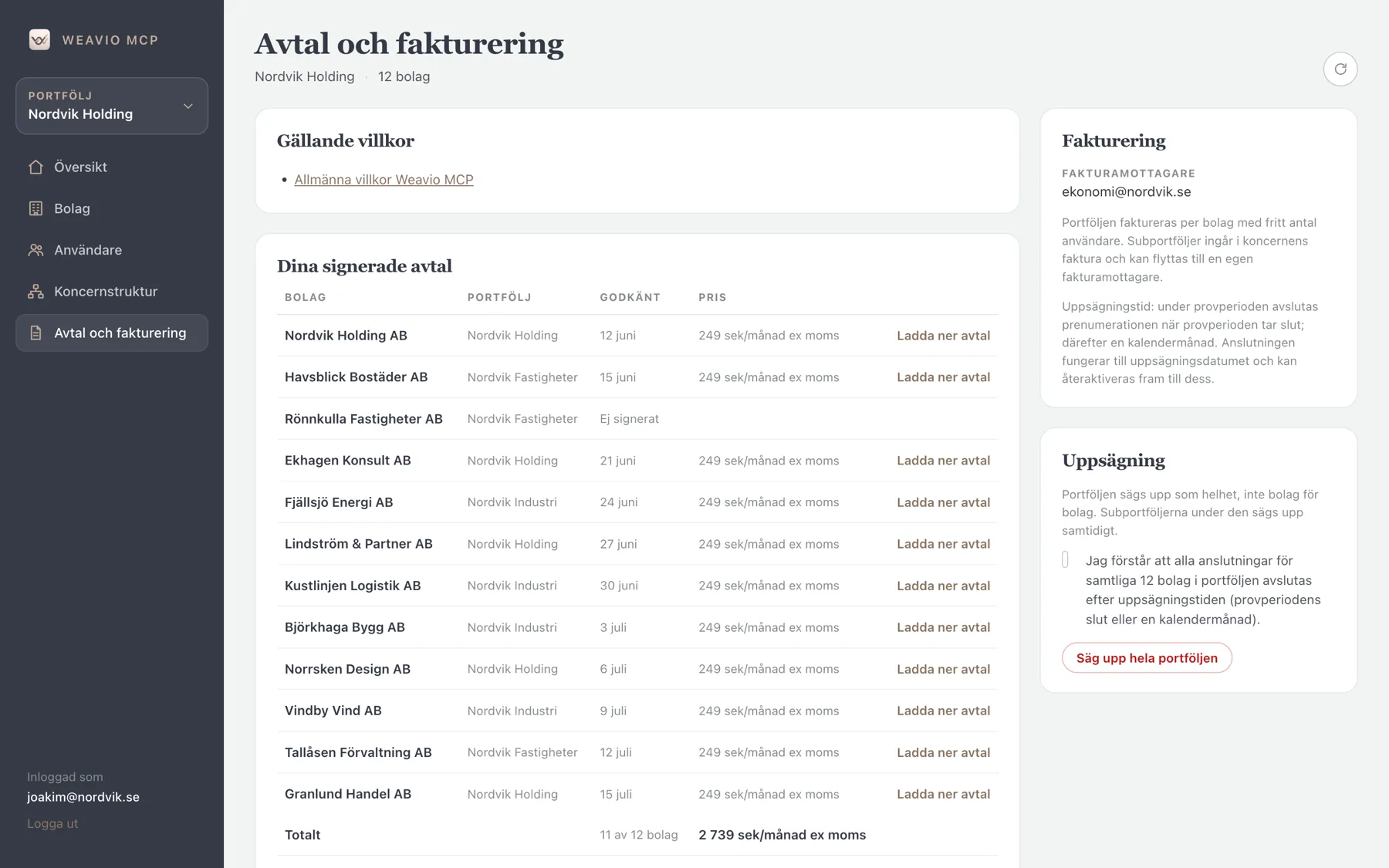Viewport: 1389px width, 868px height.
Task: Click the joakim@nordvik.se logged-in email
Action: 83,797
